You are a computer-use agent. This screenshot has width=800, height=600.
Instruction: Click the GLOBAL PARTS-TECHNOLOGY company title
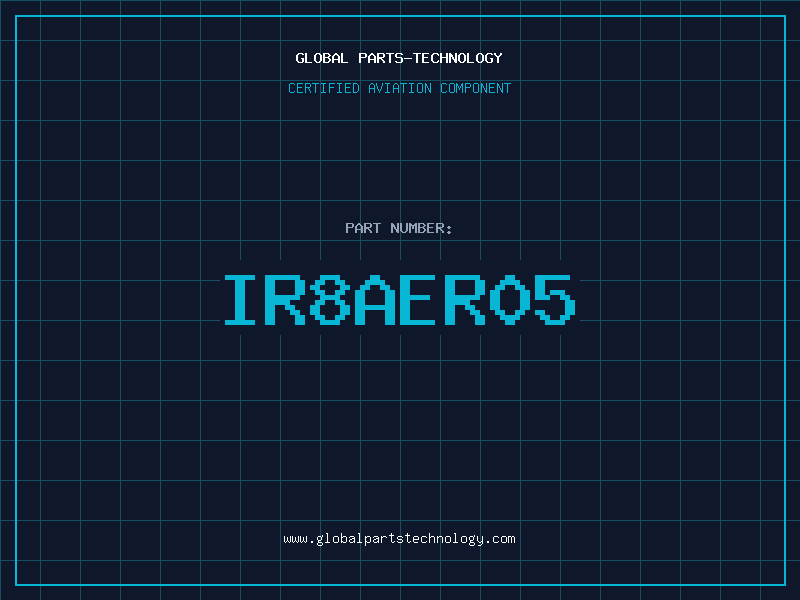(399, 58)
